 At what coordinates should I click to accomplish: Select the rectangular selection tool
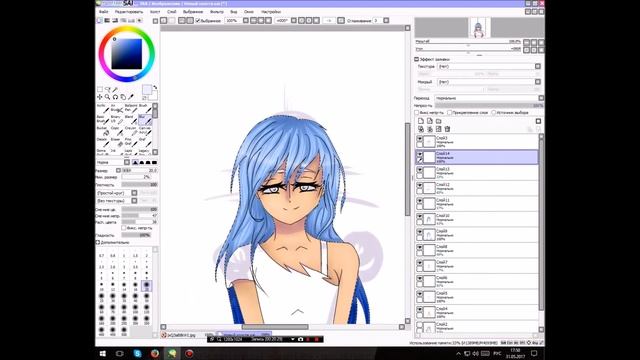(x=100, y=89)
